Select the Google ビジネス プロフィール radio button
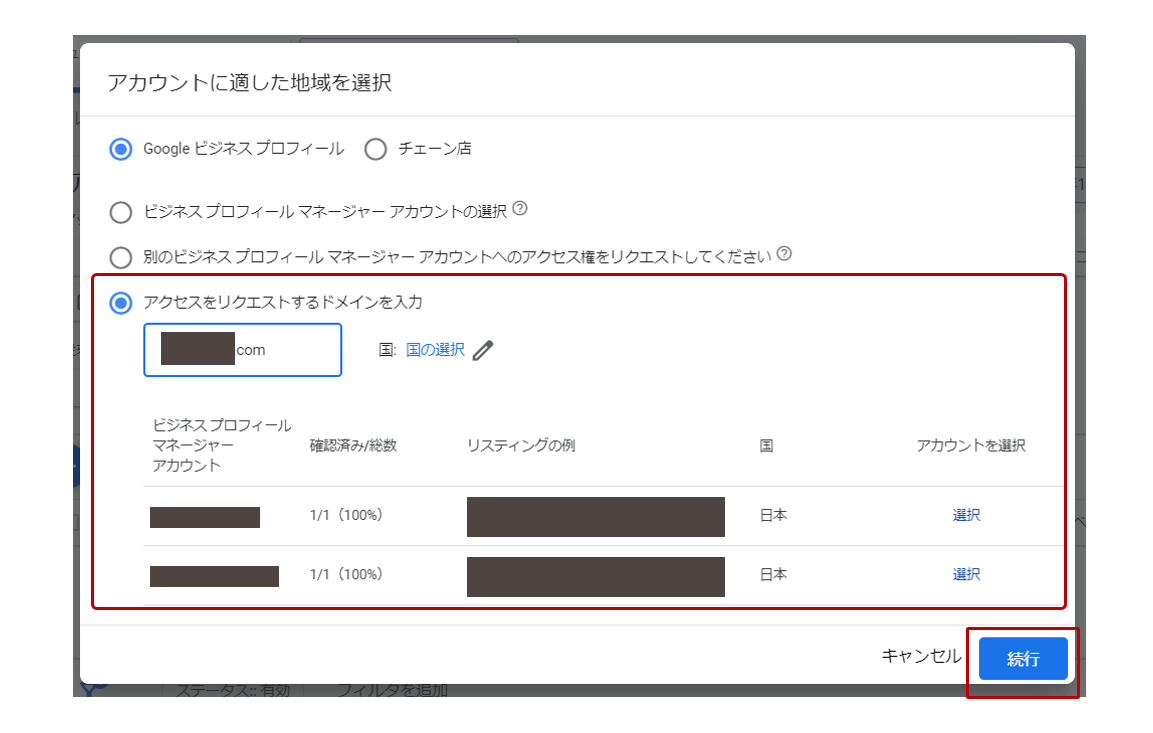This screenshot has width=1153, height=733. click(x=120, y=148)
